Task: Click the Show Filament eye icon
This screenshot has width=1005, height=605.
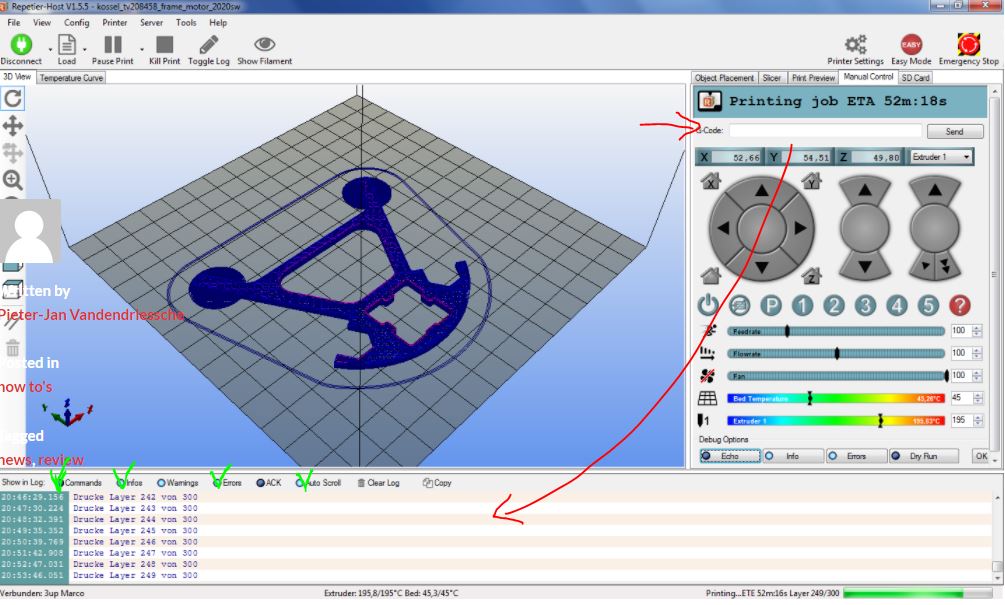Action: [x=264, y=45]
